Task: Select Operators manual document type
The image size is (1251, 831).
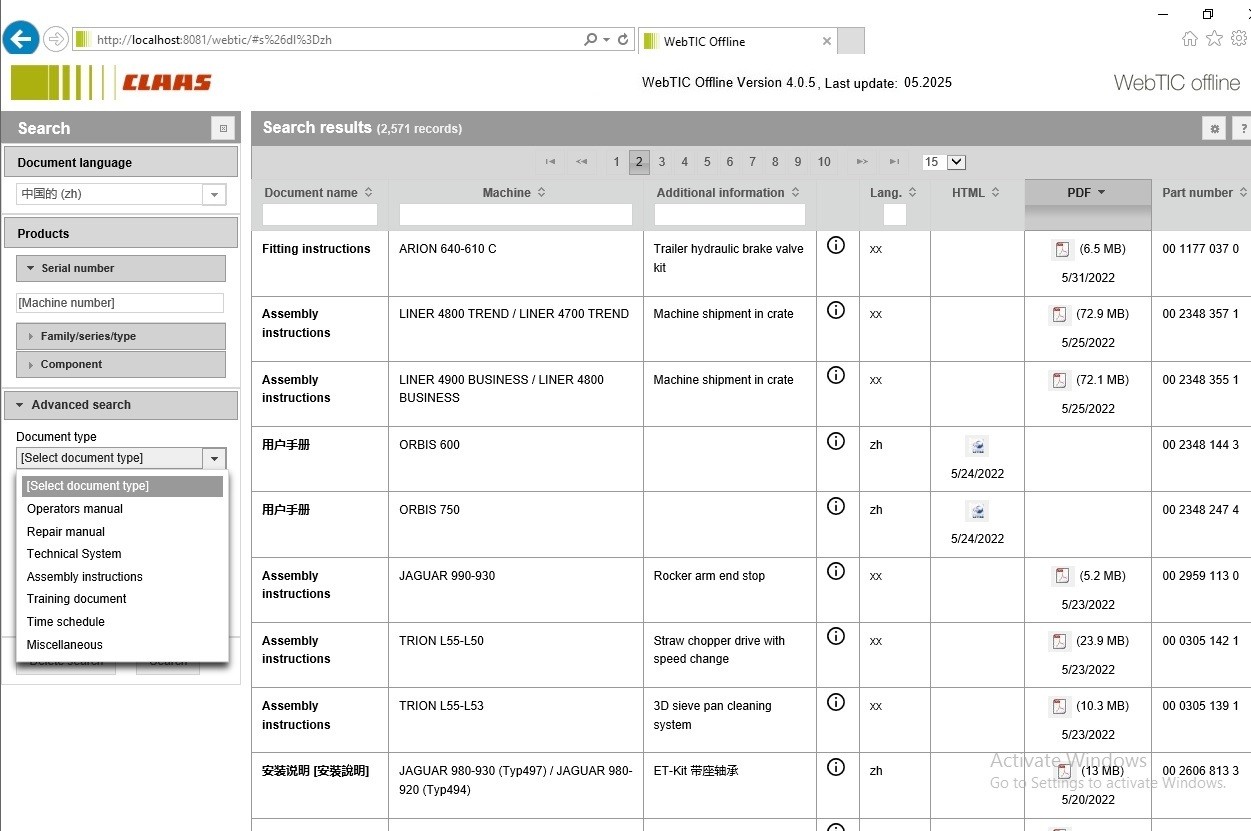Action: 122,509
